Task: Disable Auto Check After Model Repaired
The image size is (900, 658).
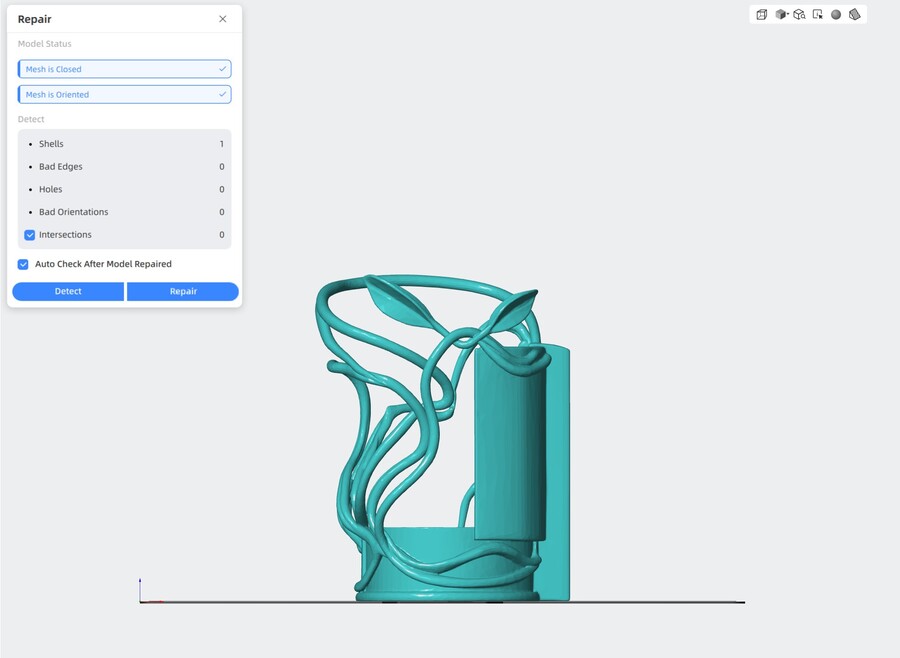Action: coord(23,264)
